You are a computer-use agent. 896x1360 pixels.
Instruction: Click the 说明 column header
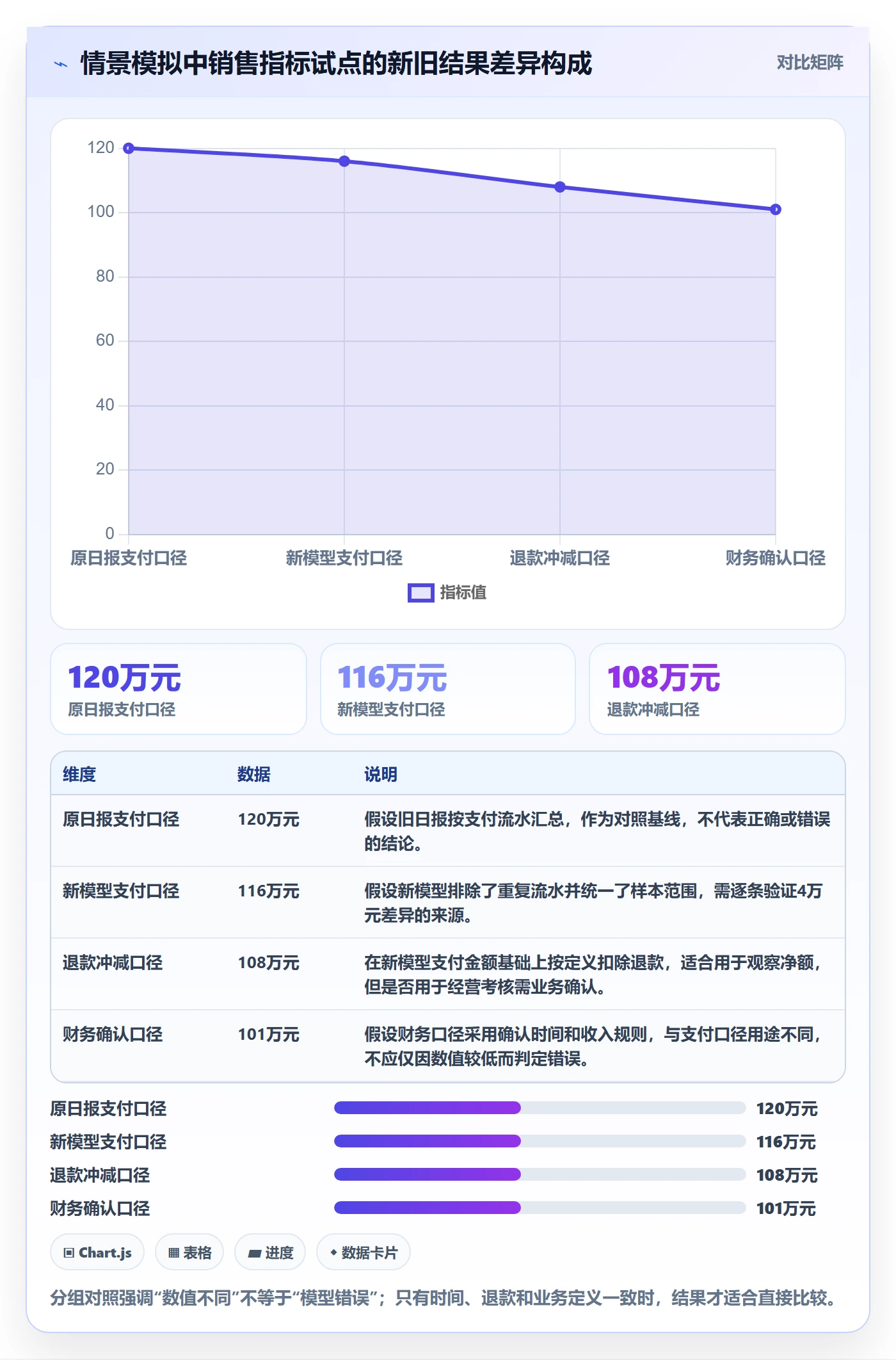click(x=381, y=774)
